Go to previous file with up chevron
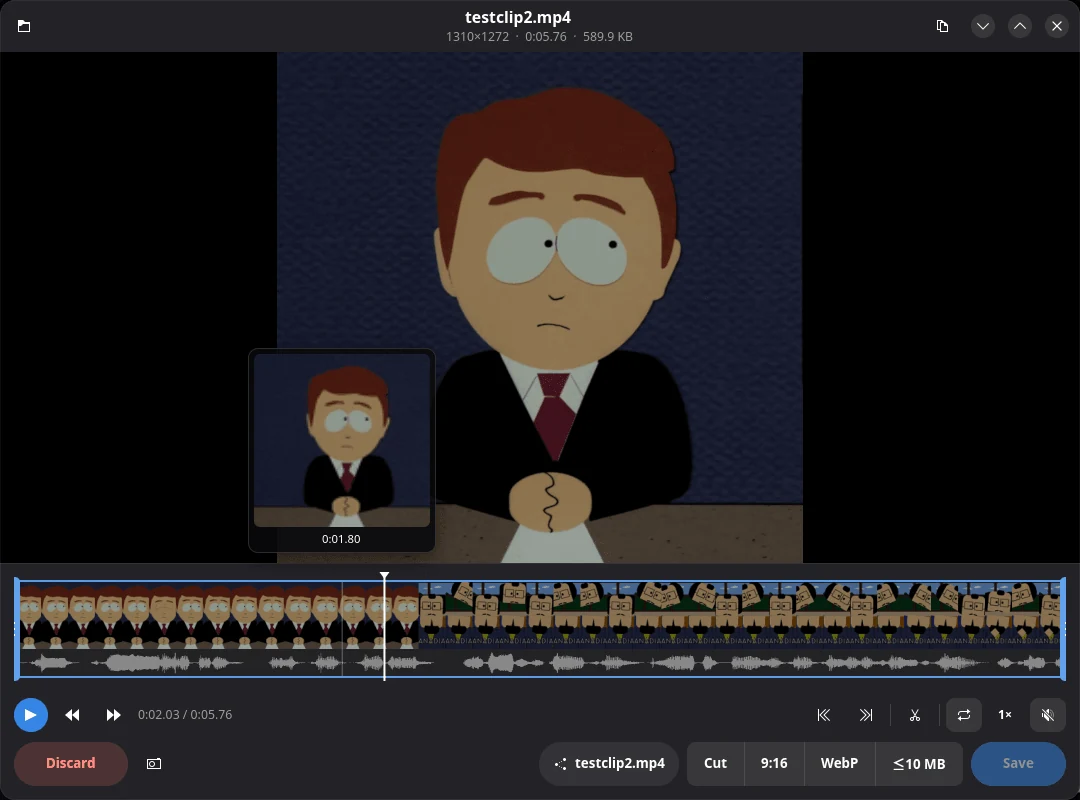This screenshot has width=1080, height=800. pos(1020,26)
